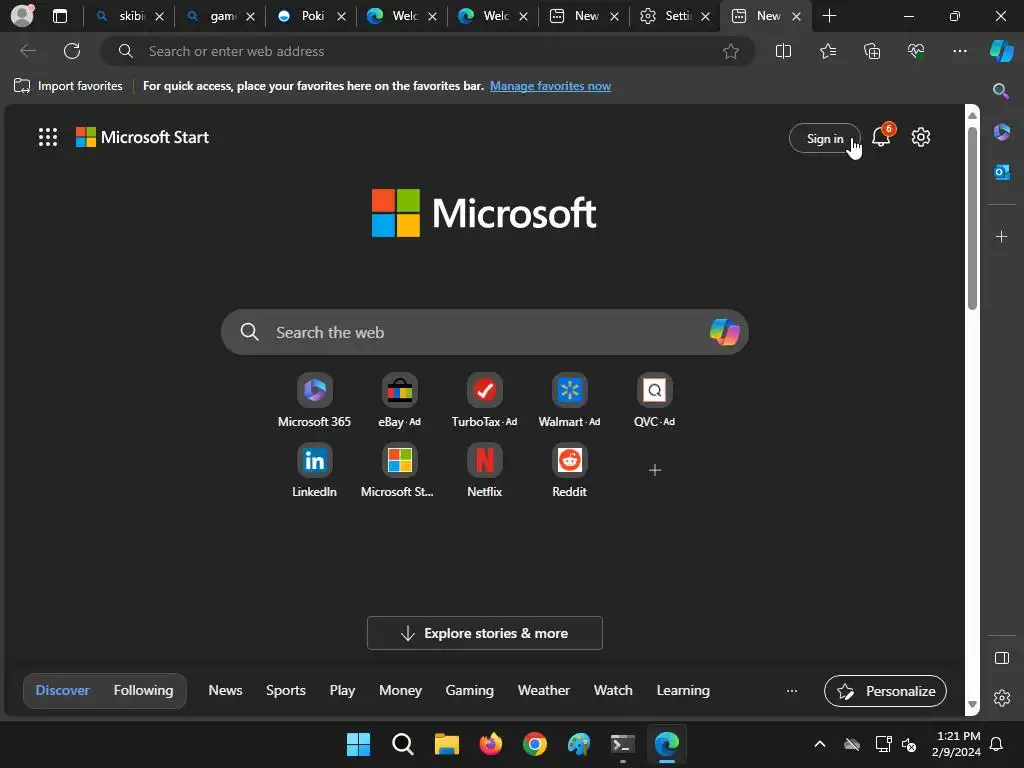The height and width of the screenshot is (768, 1024).
Task: Open File Explorer from taskbar
Action: pyautogui.click(x=447, y=744)
